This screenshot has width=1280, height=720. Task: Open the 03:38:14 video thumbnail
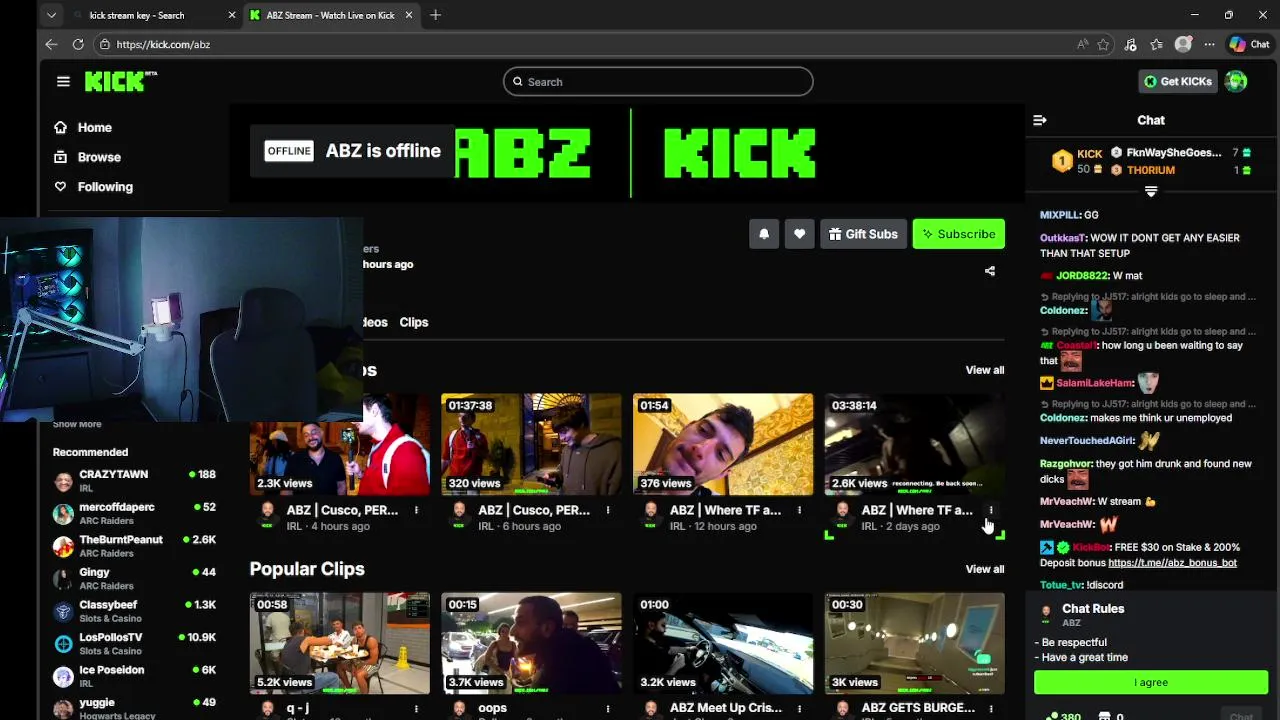click(x=915, y=444)
